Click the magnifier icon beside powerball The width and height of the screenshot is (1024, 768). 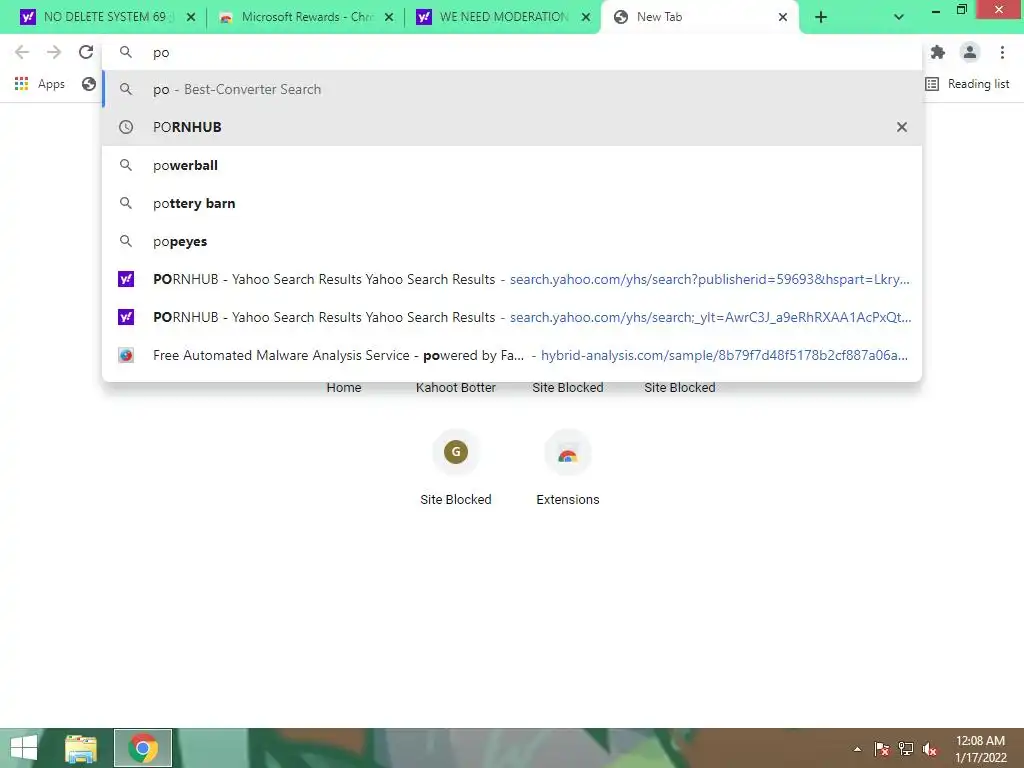[126, 165]
